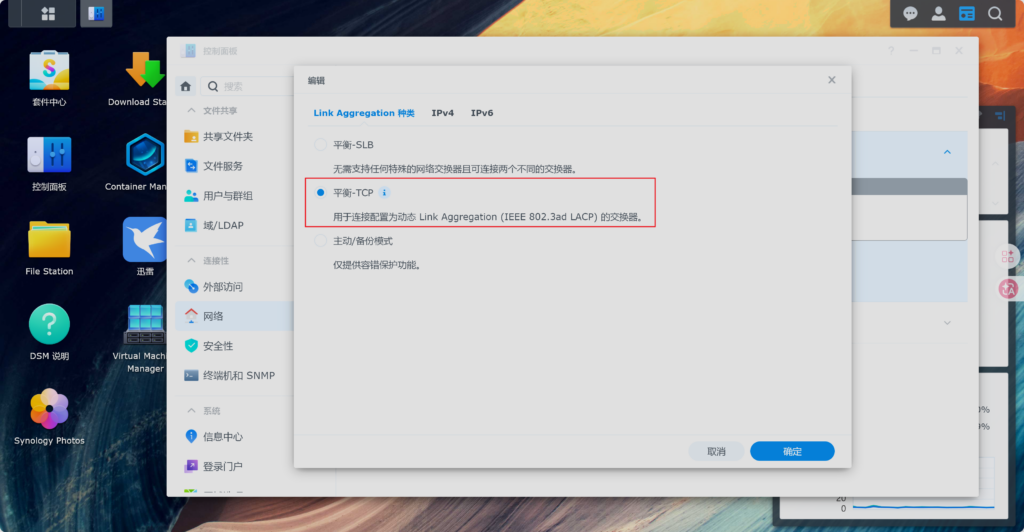Open Synology Photos app icon
Screen dimensions: 1024x532
point(49,410)
